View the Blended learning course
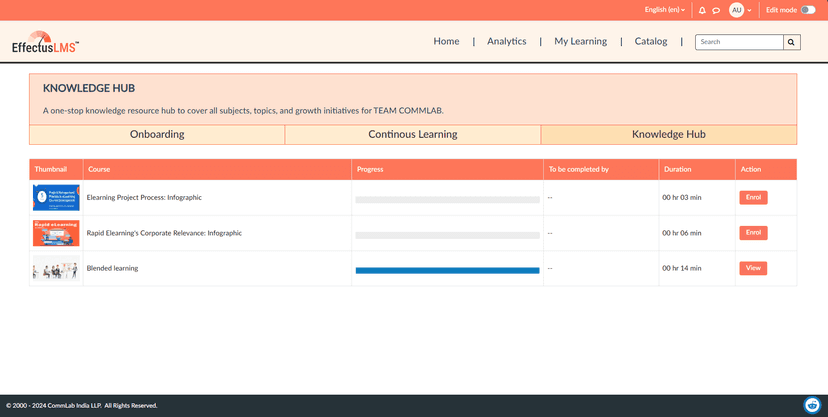The width and height of the screenshot is (828, 417). (753, 268)
